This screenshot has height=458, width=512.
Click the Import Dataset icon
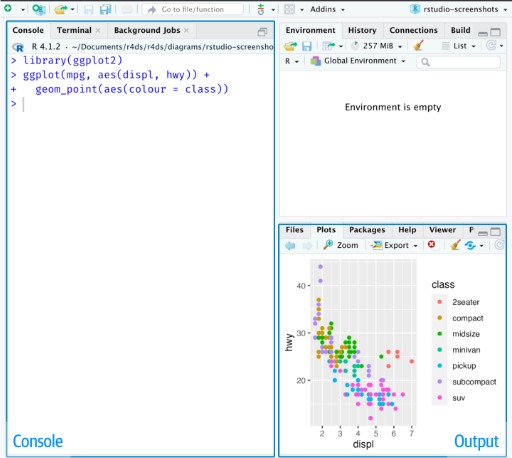tap(328, 46)
